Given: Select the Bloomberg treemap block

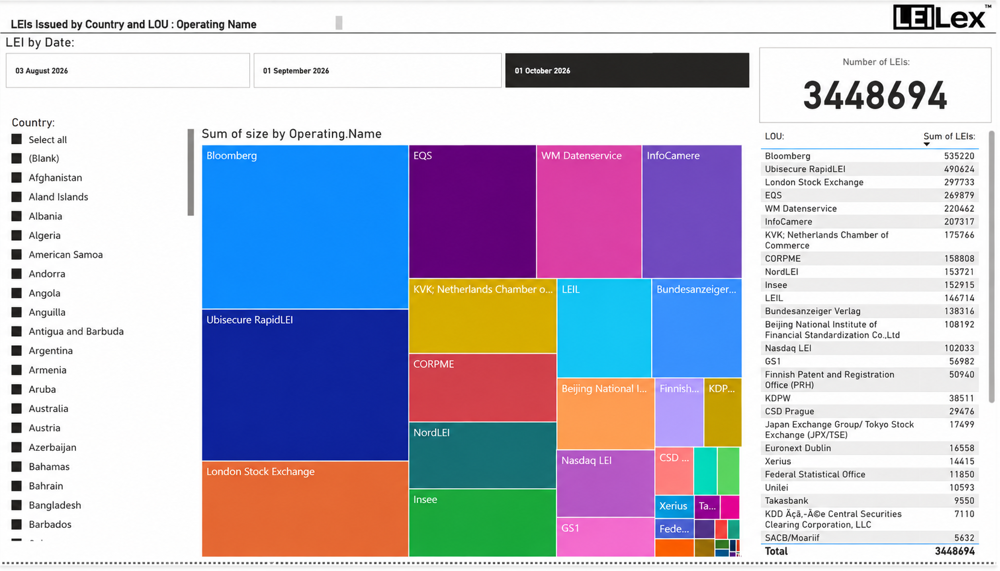Looking at the screenshot, I should 305,227.
